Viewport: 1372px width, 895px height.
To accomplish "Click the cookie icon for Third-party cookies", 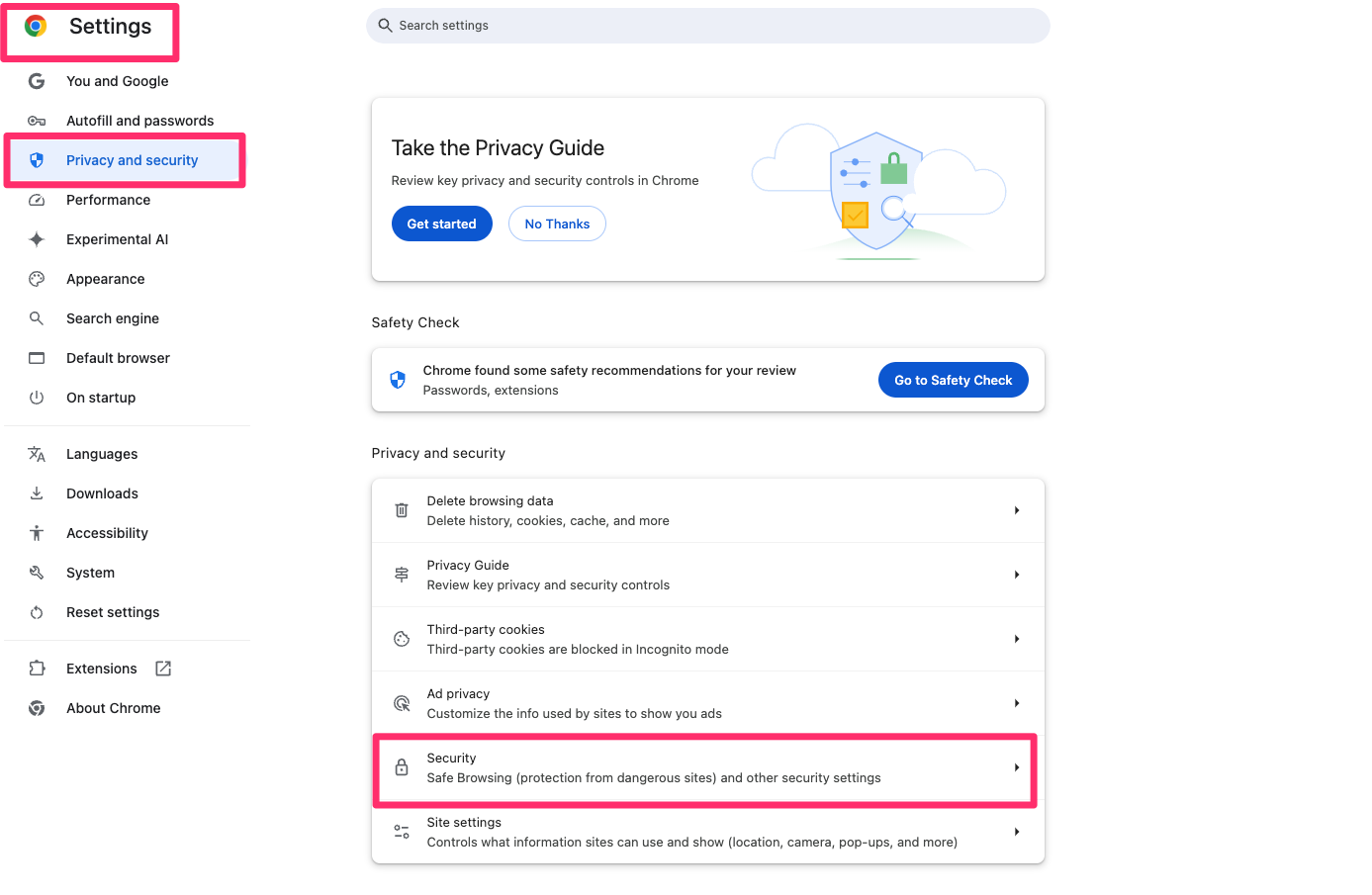I will pos(402,639).
